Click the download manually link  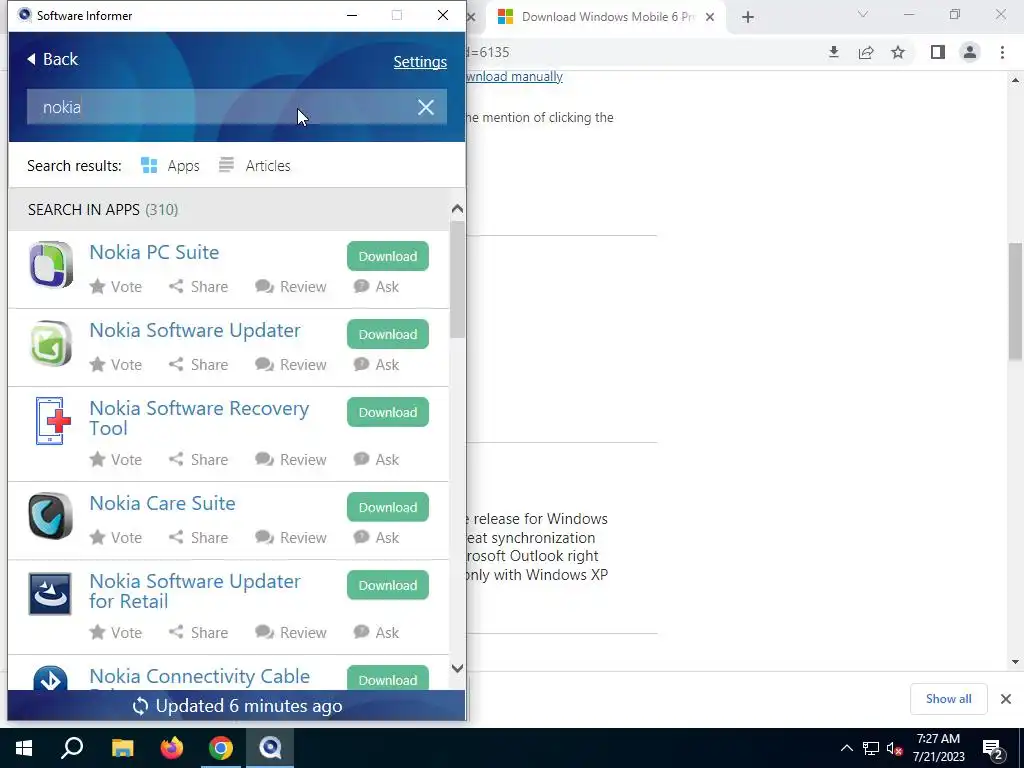[514, 76]
